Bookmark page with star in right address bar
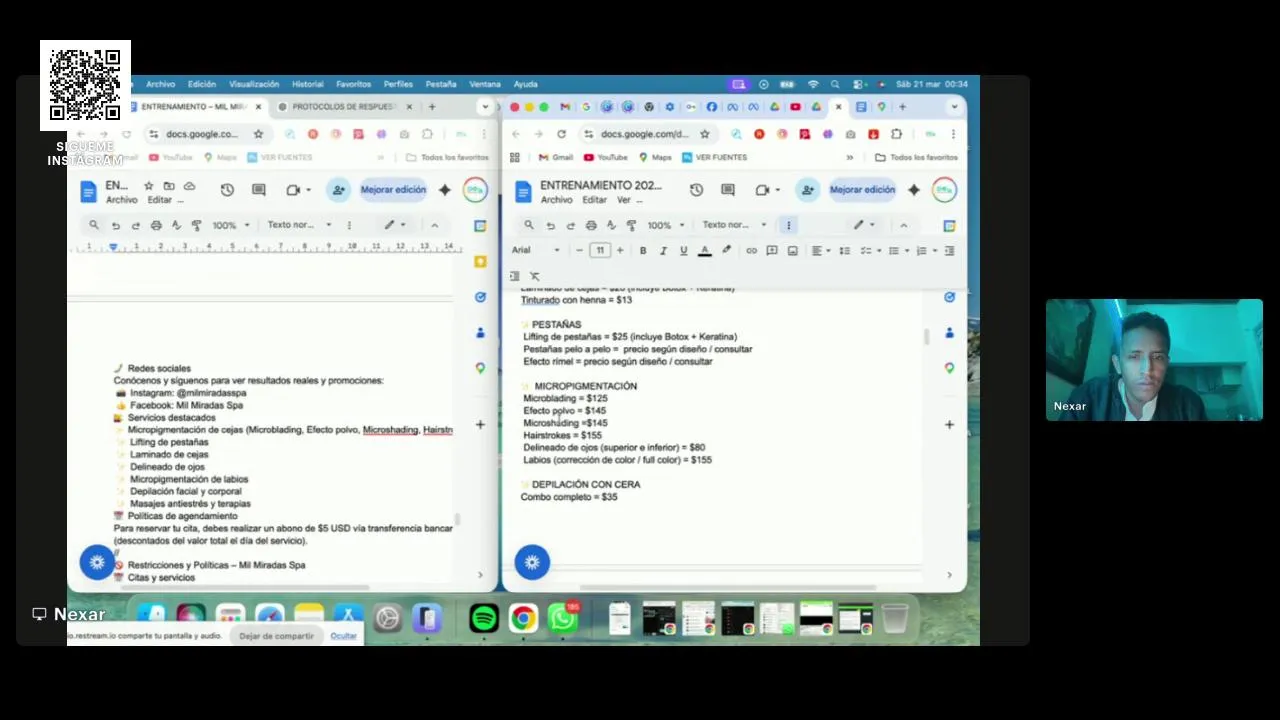1280x720 pixels. pos(704,134)
